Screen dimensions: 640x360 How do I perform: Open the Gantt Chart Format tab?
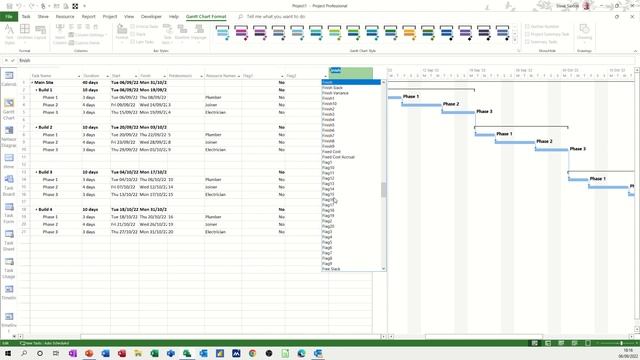point(206,17)
